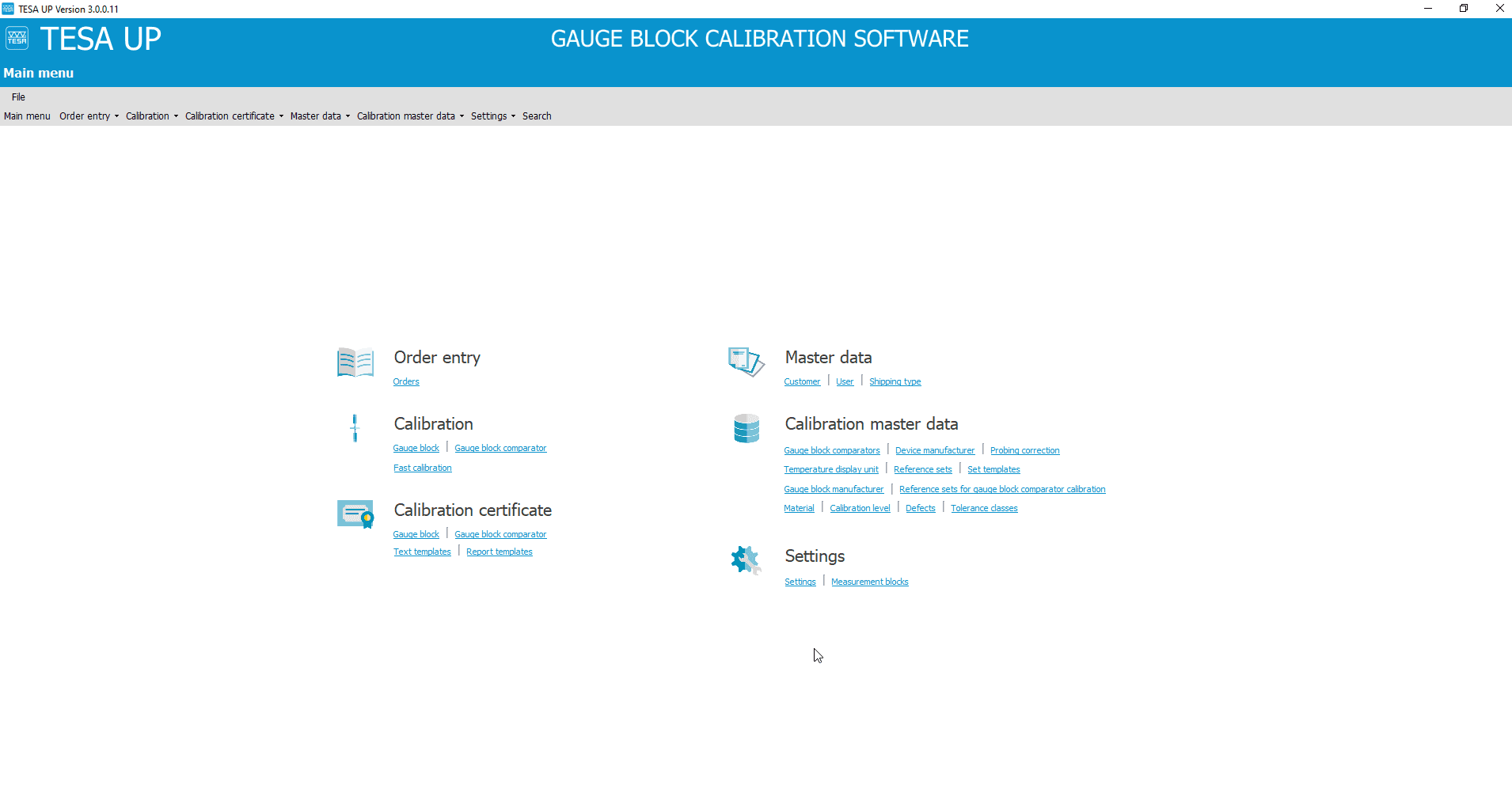Select Search in the menu bar

click(x=536, y=116)
